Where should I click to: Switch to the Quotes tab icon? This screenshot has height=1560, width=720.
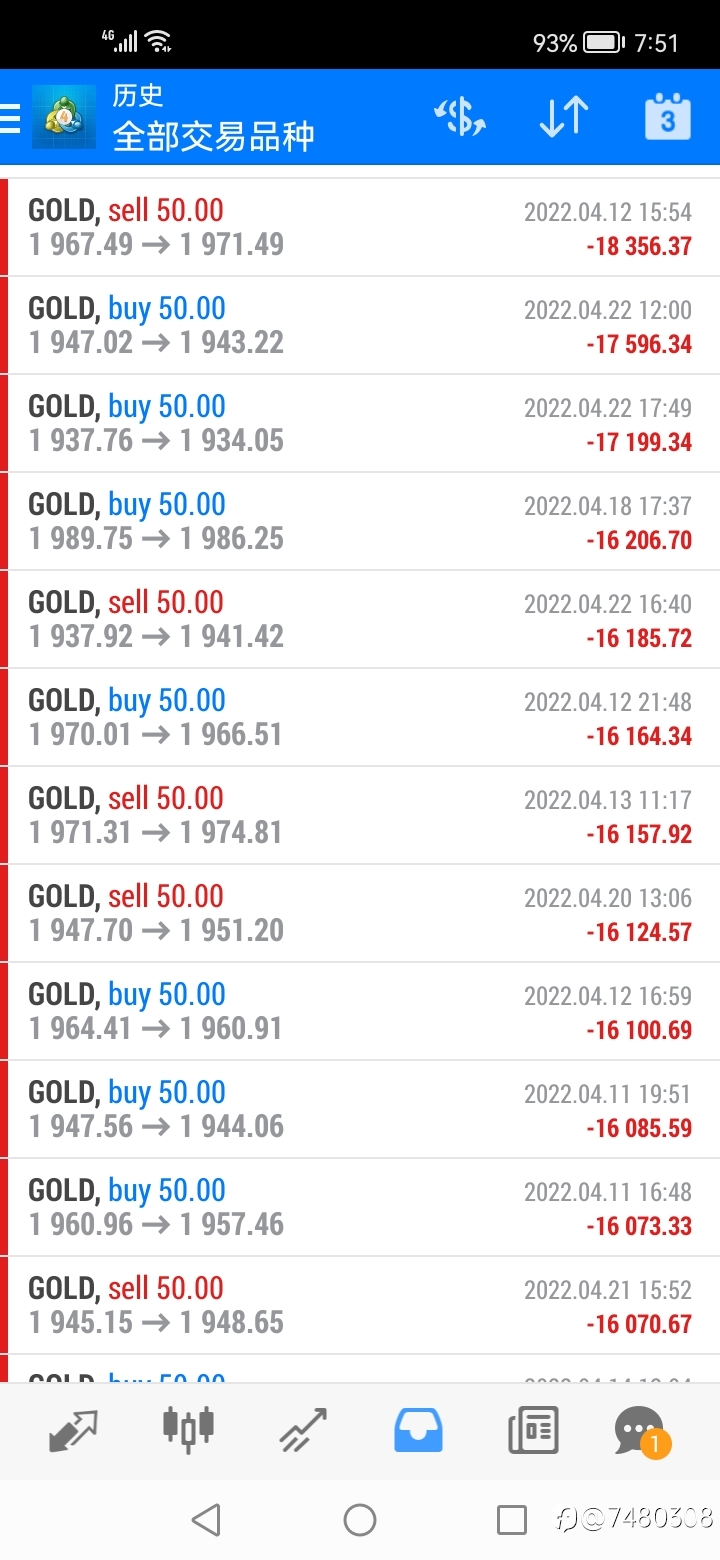[x=74, y=1431]
